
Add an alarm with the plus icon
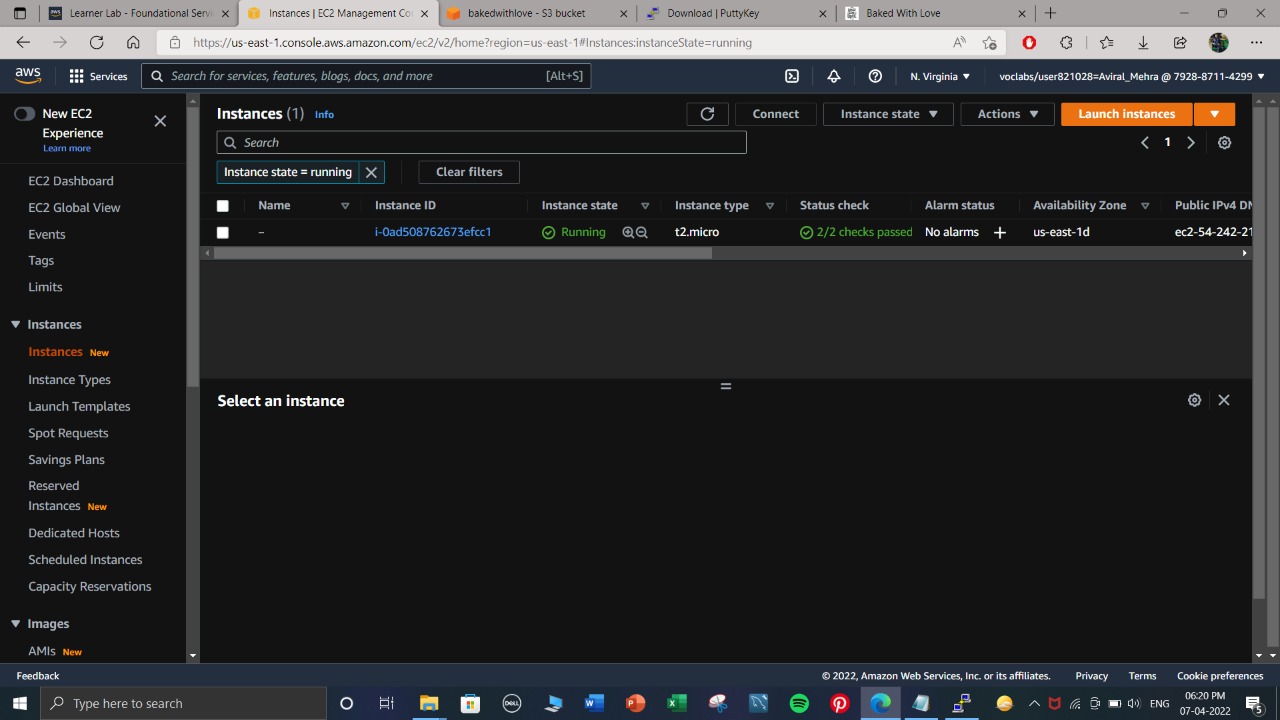pos(999,232)
